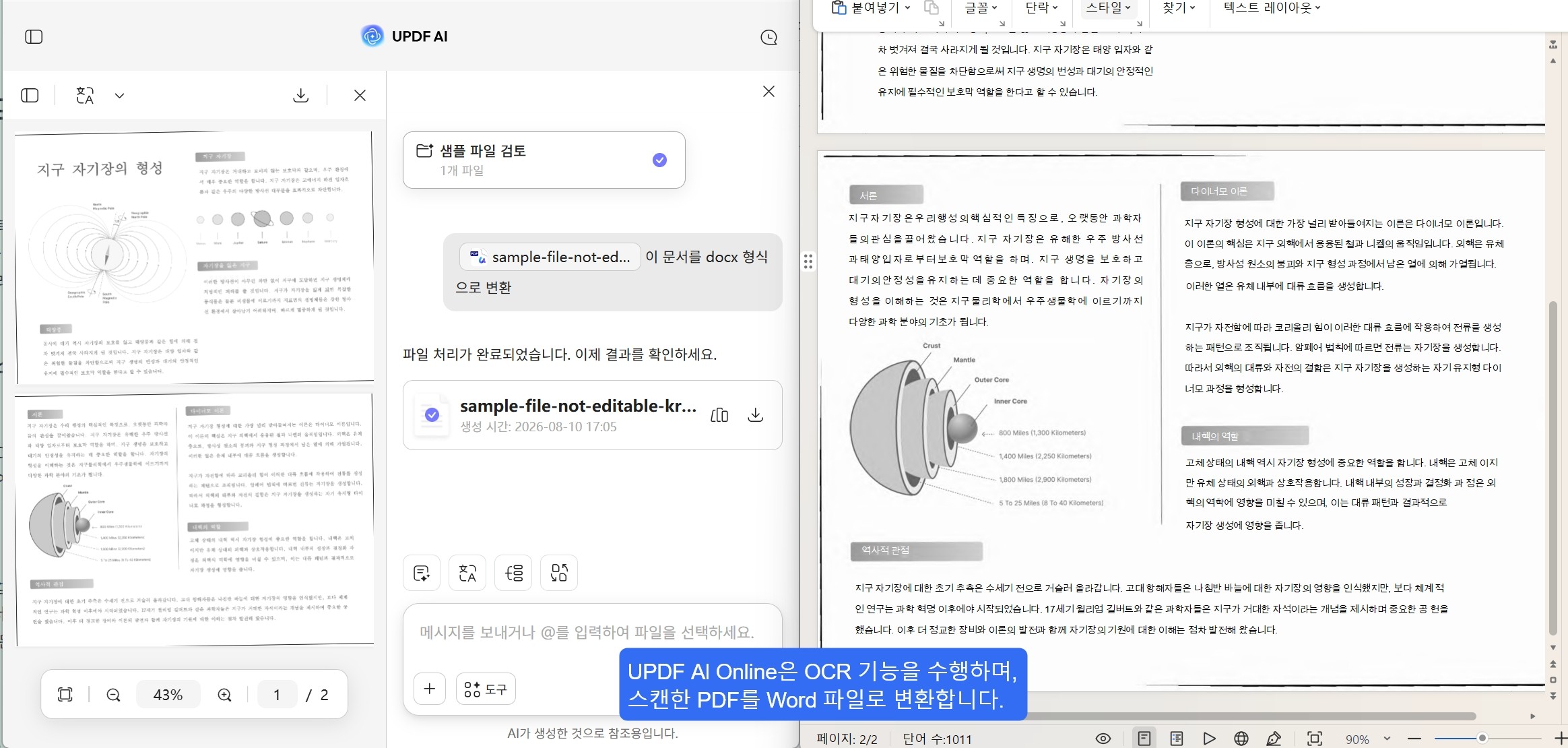Zoom in the PDF preview
The image size is (1568, 748).
coord(224,695)
